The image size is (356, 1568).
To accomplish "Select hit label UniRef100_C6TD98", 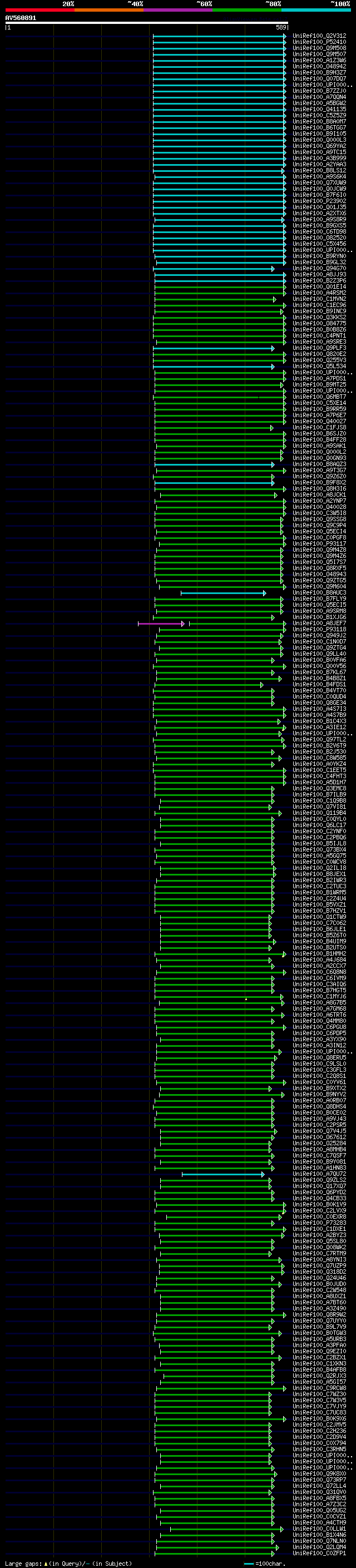I will click(x=319, y=232).
